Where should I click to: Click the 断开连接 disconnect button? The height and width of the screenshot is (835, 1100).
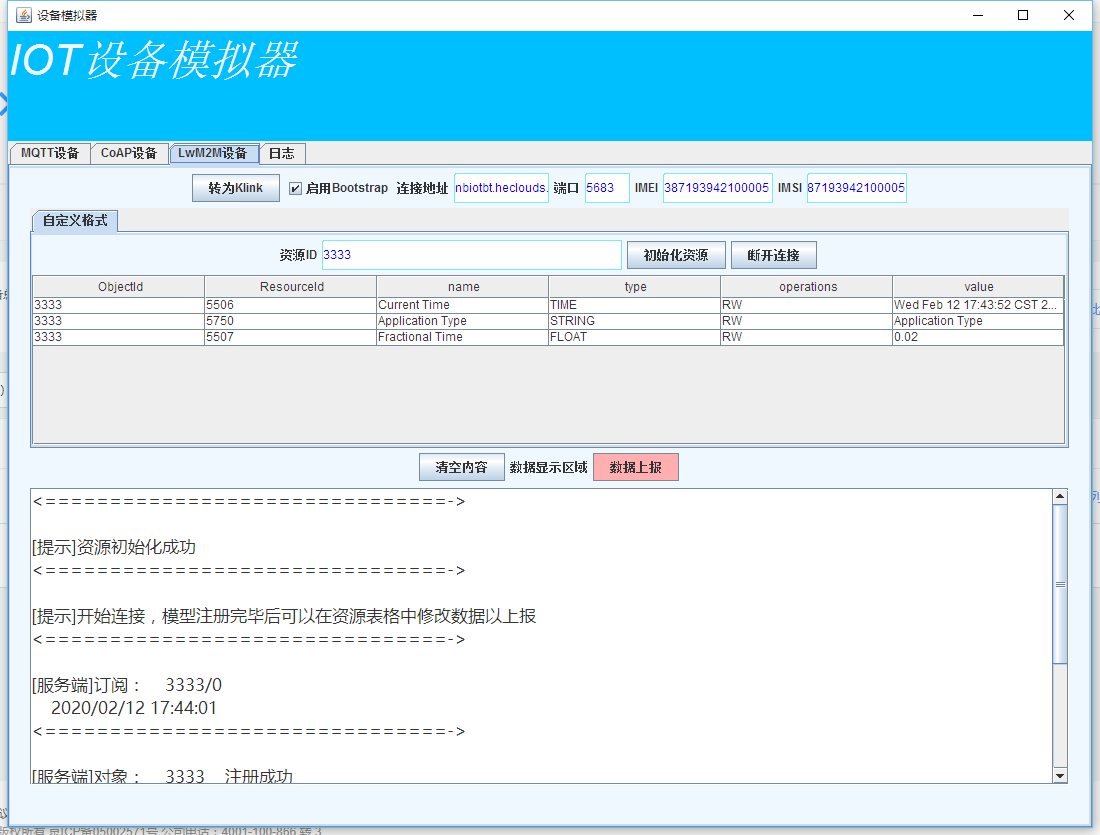pyautogui.click(x=773, y=255)
